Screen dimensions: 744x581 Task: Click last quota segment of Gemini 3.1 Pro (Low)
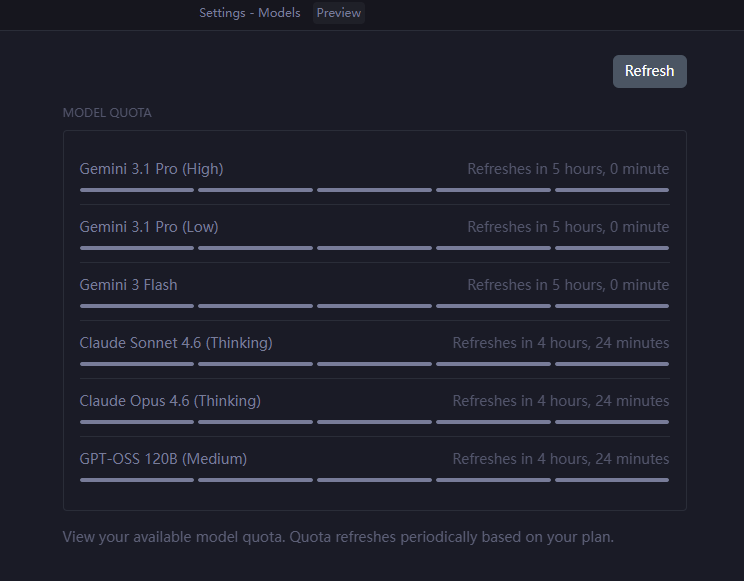tap(612, 248)
